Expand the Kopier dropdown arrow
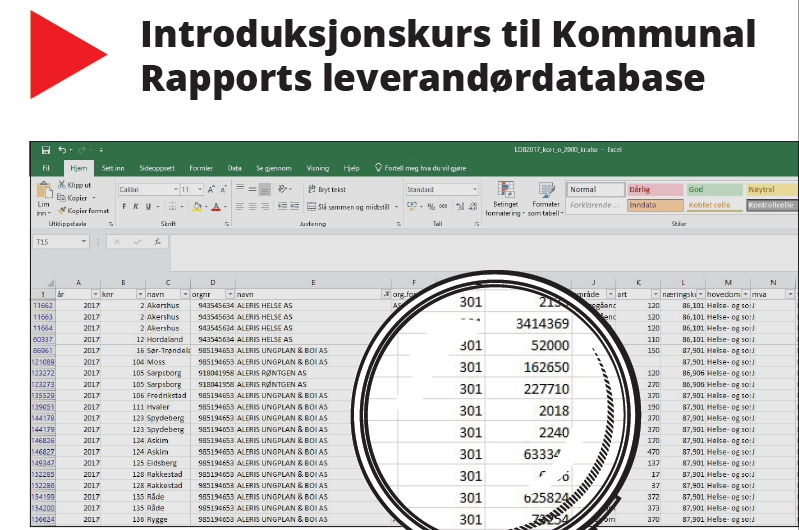Image resolution: width=799 pixels, height=530 pixels. (x=94, y=198)
